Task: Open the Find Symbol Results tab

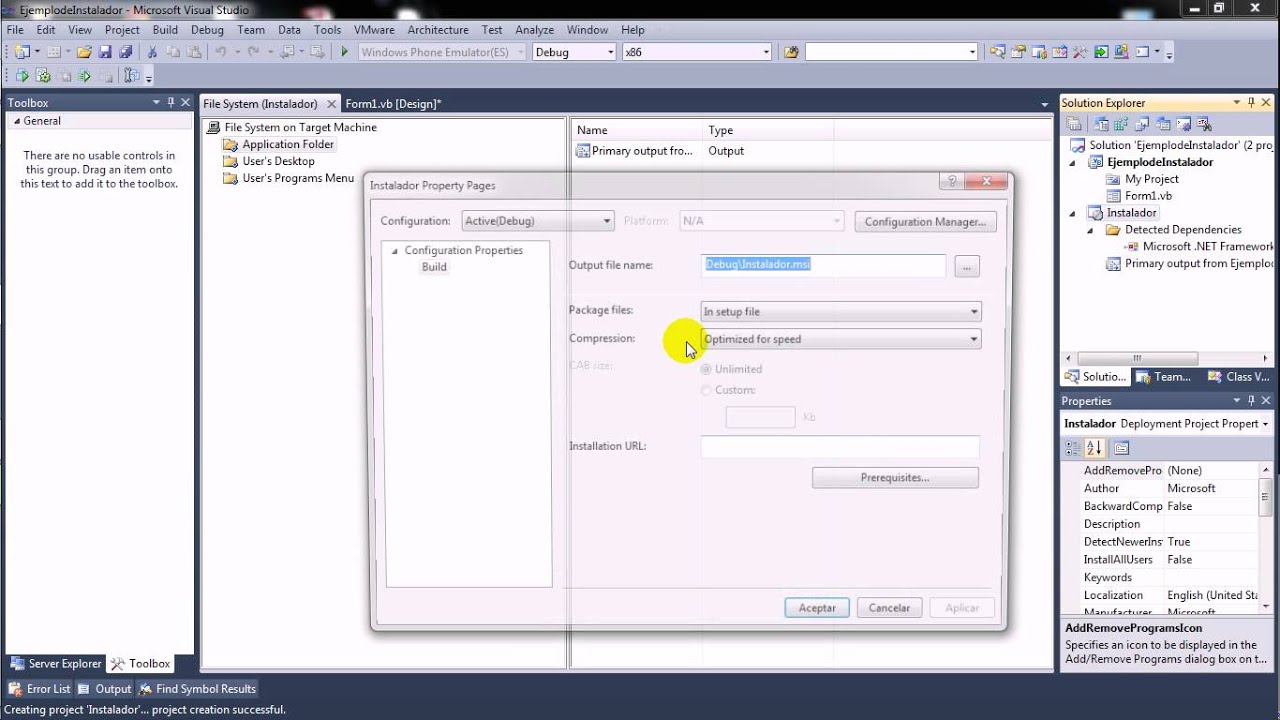Action: (x=197, y=689)
